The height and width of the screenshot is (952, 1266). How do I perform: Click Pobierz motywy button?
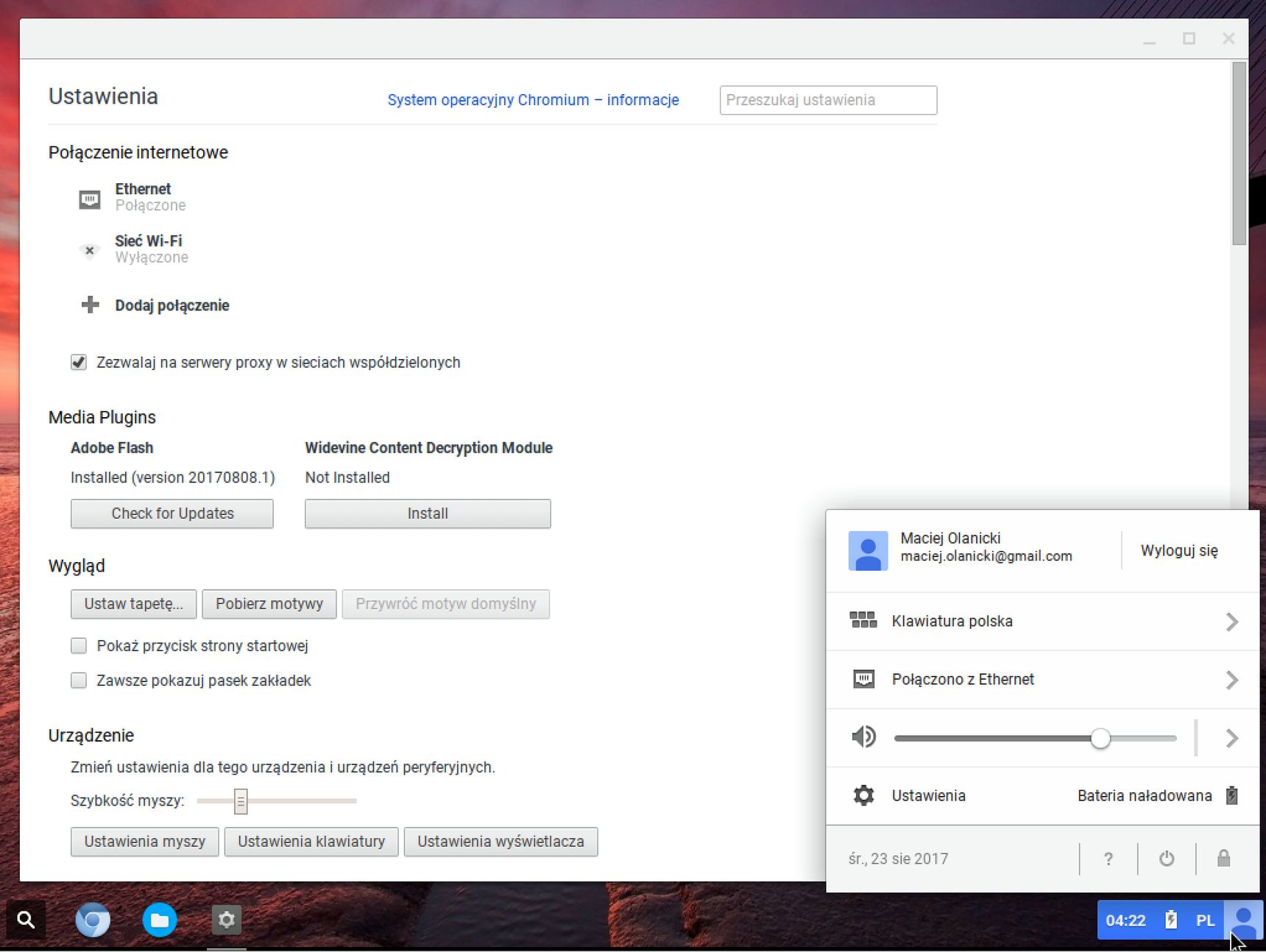coord(269,604)
